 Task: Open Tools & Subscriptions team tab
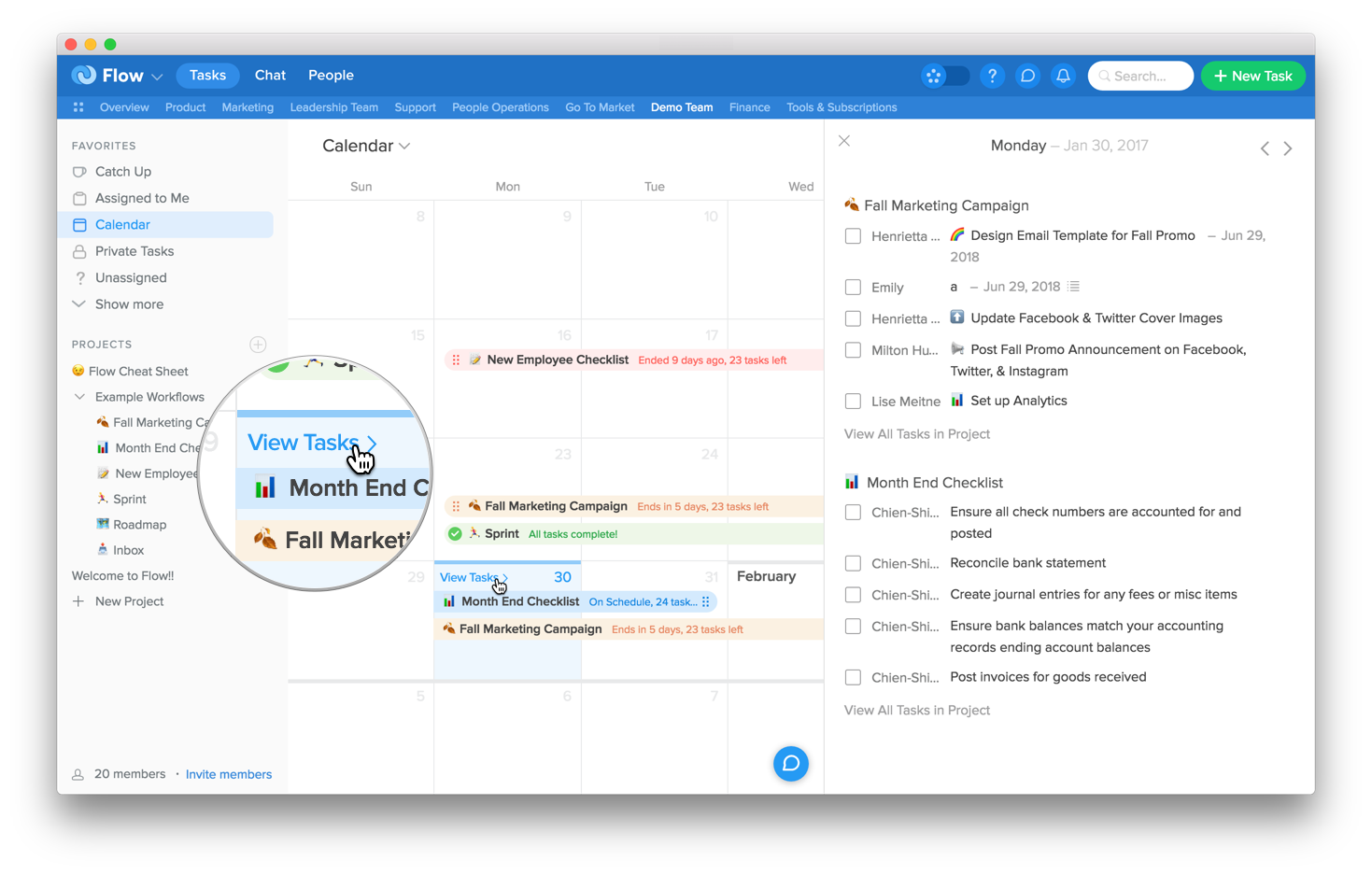click(842, 107)
